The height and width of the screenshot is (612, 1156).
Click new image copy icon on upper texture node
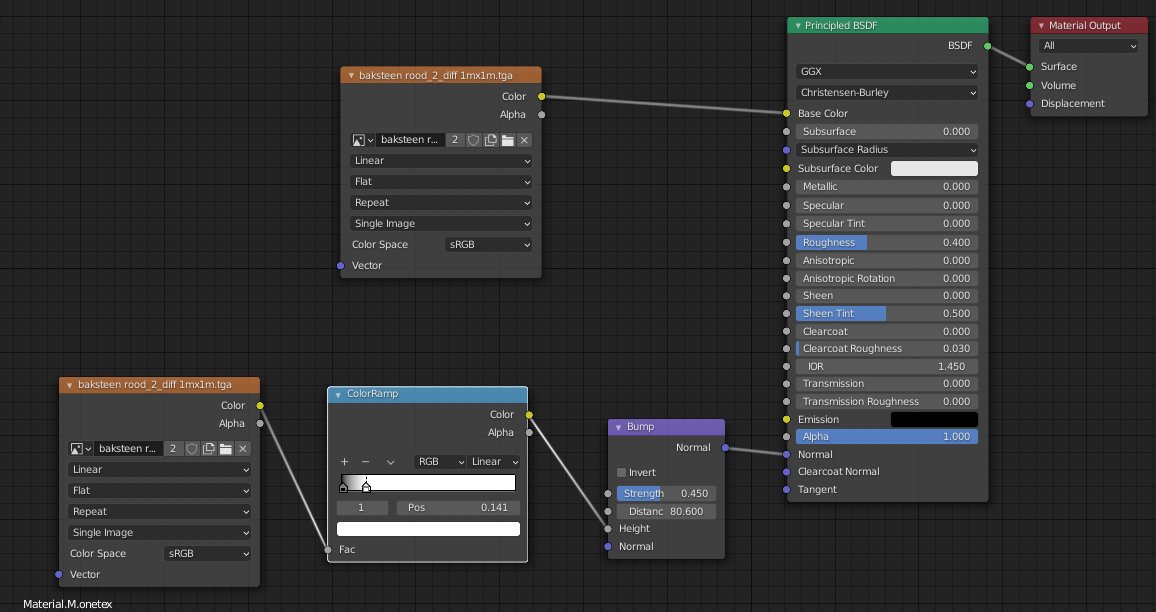click(490, 140)
